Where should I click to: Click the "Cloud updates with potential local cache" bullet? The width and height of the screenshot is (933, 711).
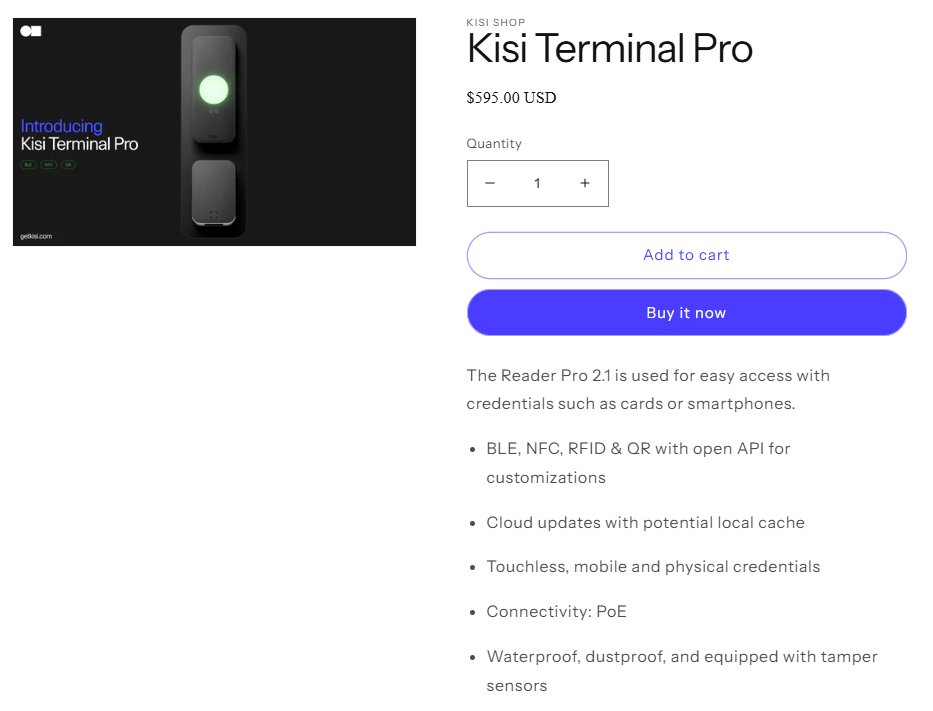click(645, 522)
